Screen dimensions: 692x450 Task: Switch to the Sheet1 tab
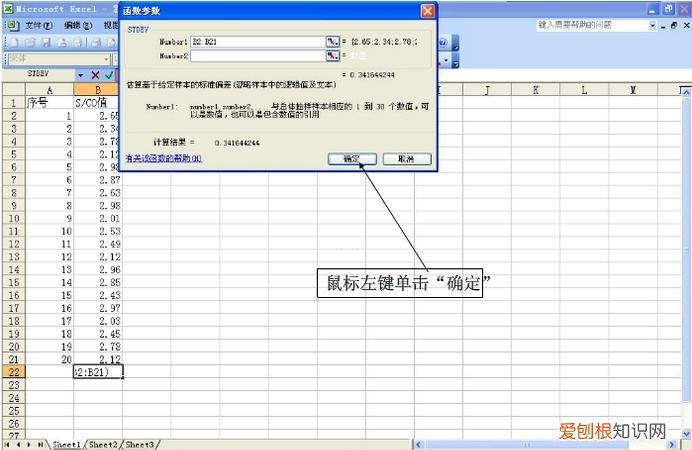[67, 444]
